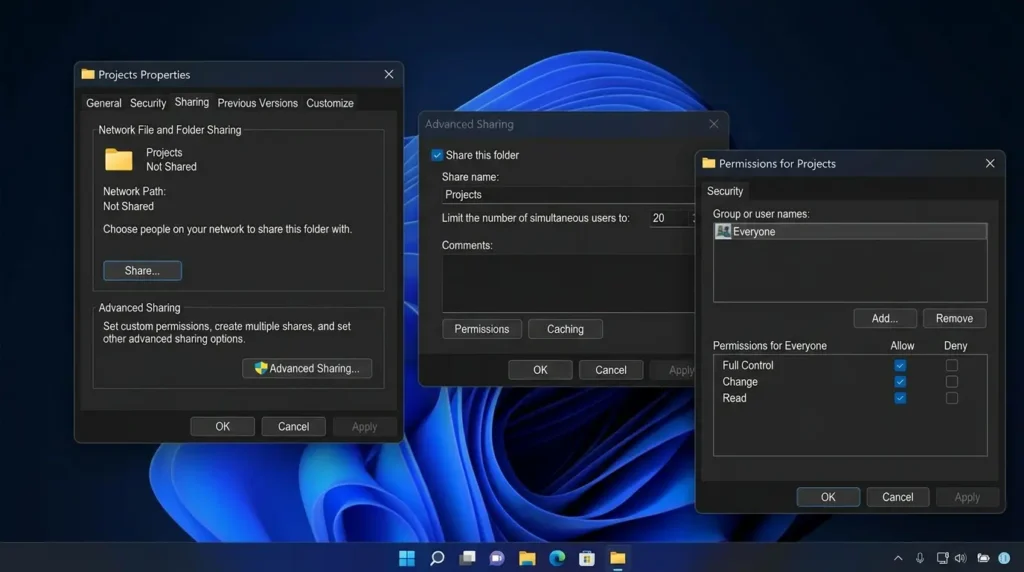
Task: Click Cancel in Advanced Sharing
Action: pos(611,370)
